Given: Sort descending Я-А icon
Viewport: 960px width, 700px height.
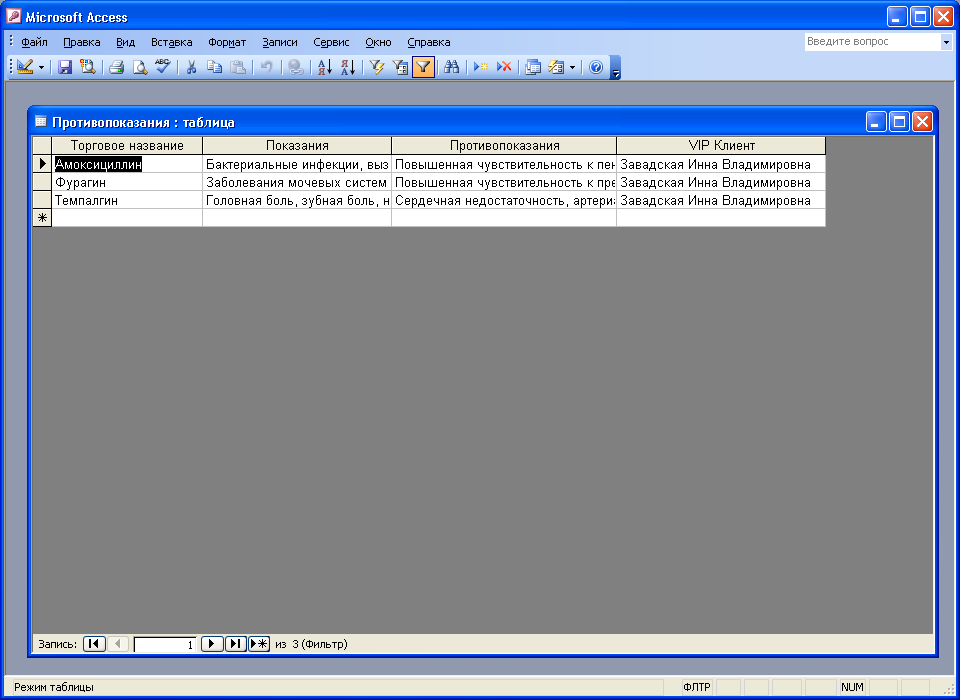Looking at the screenshot, I should point(348,67).
